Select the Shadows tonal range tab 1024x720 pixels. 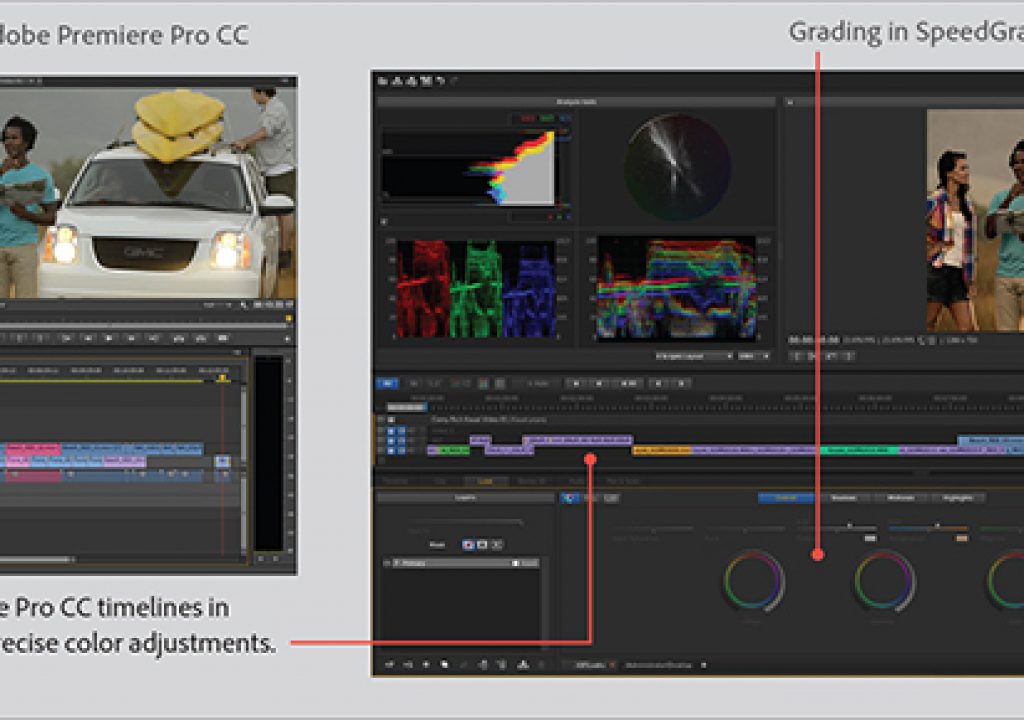[843, 498]
